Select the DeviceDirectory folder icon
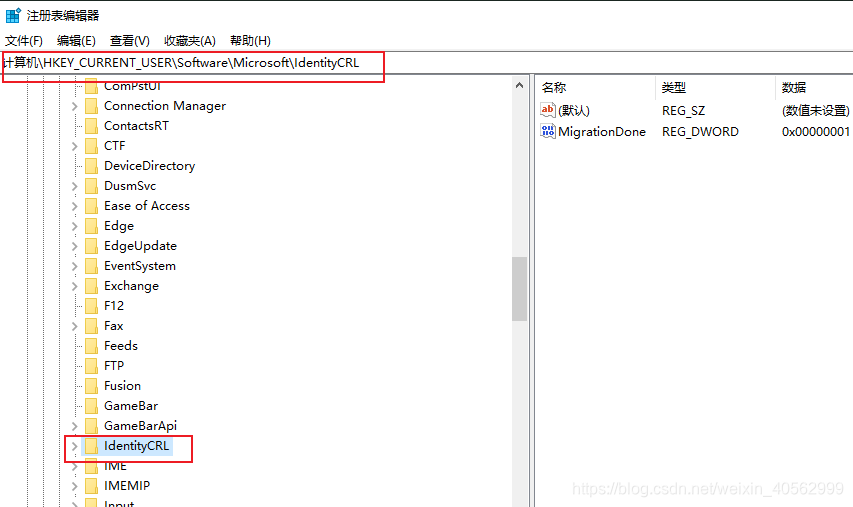 [x=91, y=166]
